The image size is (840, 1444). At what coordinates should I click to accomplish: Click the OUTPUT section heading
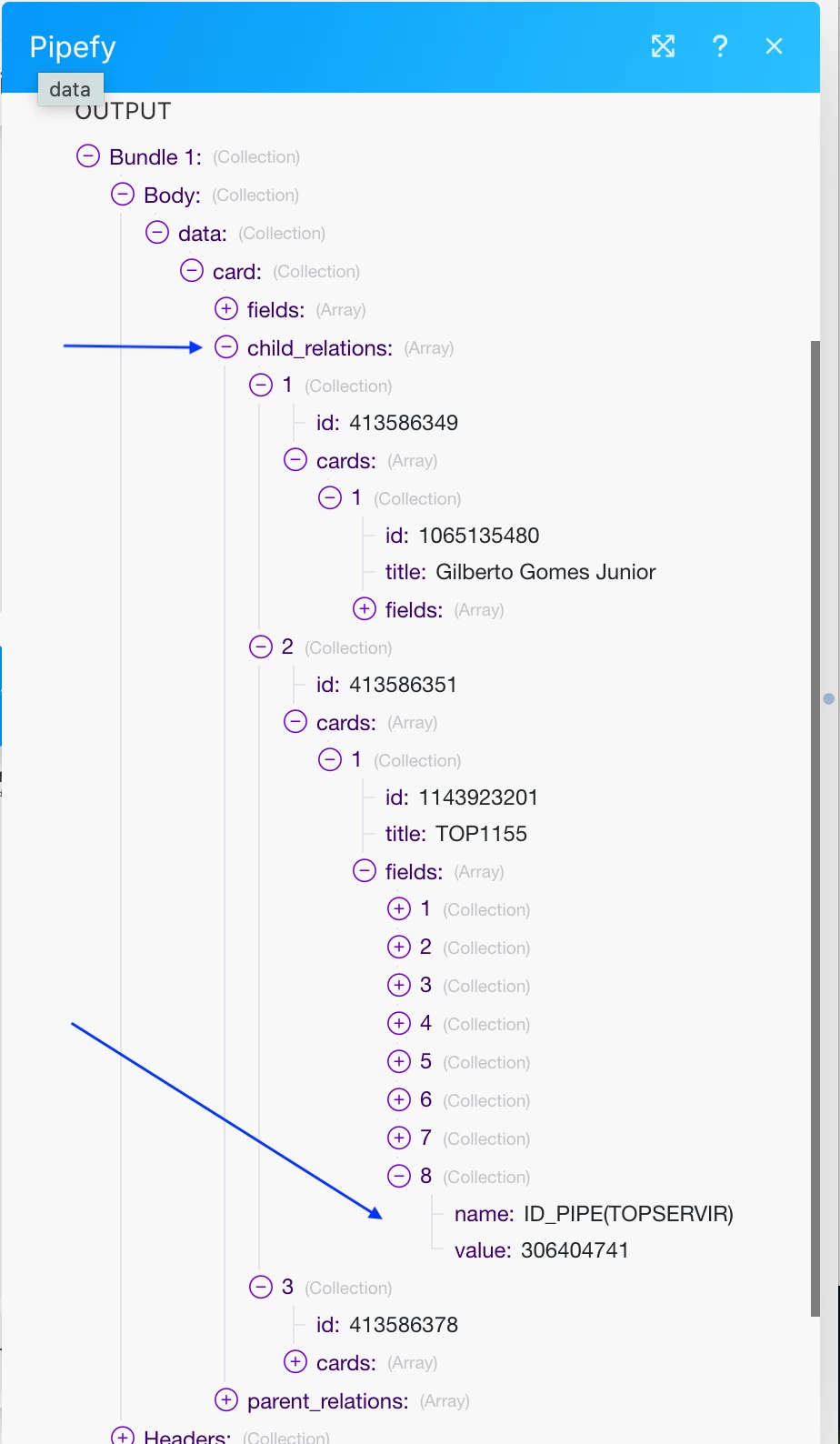coord(123,112)
